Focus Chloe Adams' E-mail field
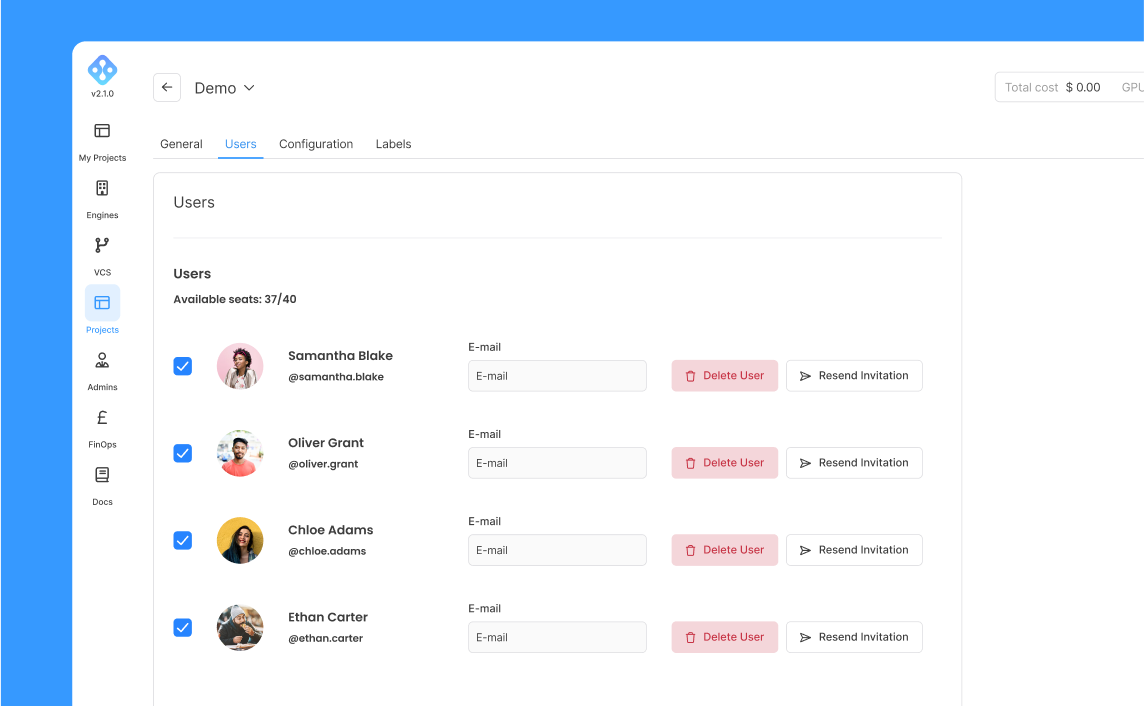Screen dimensions: 1144x706 click(x=557, y=550)
